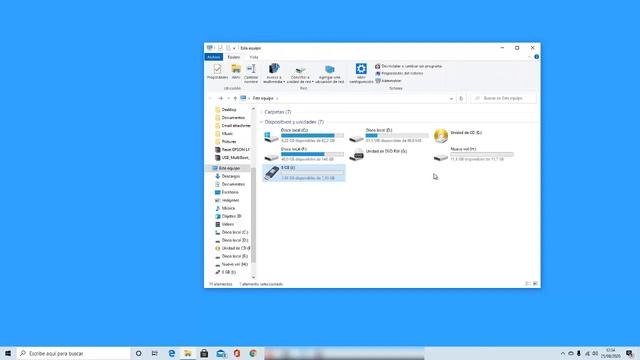Minimize the ribbon with its collapse chevron
The width and height of the screenshot is (640, 360).
[x=529, y=57]
